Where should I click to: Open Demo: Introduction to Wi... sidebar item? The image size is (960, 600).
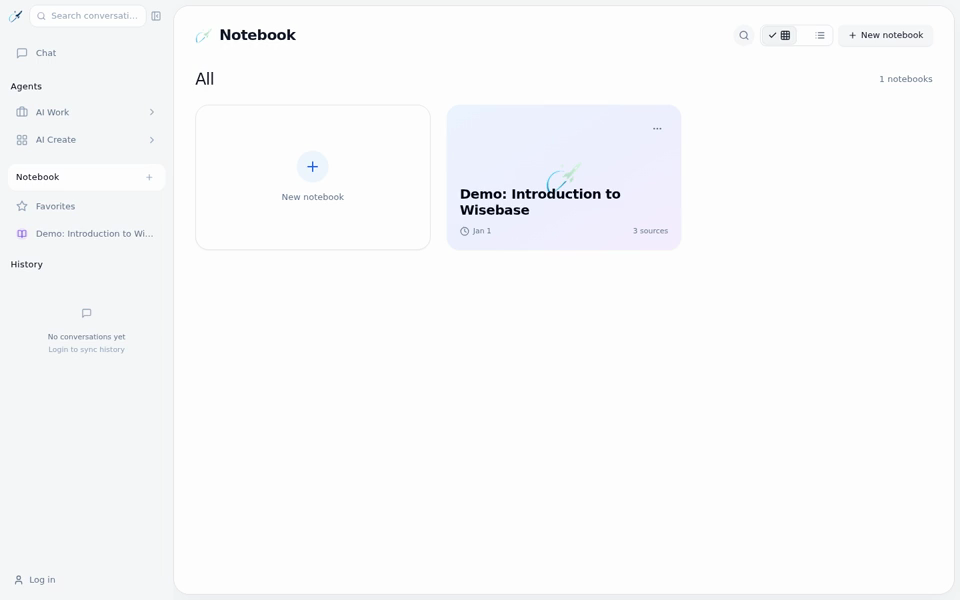pos(86,233)
